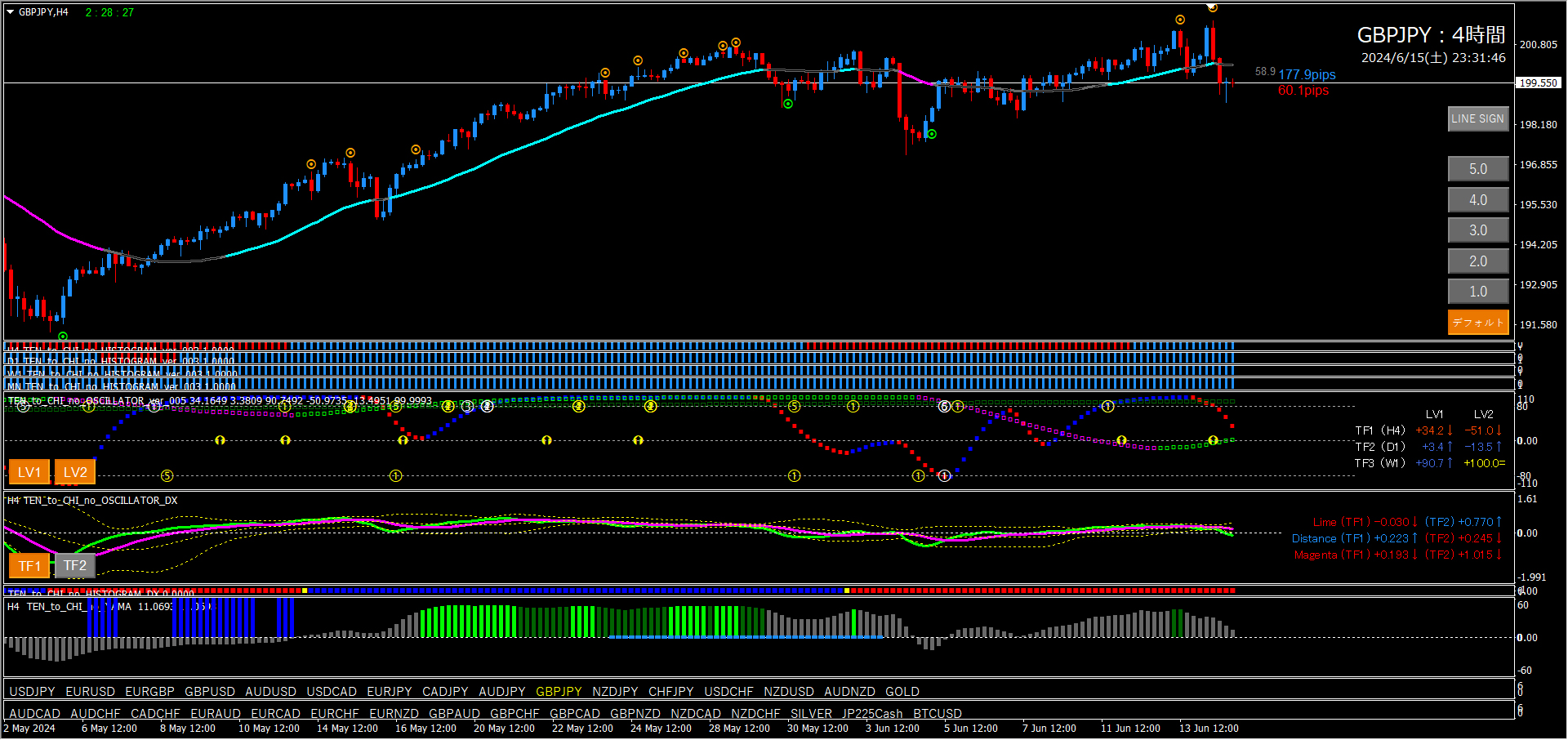The height and width of the screenshot is (740, 1568).
Task: Click the Magenta (TF1) readout line
Action: tap(1398, 555)
